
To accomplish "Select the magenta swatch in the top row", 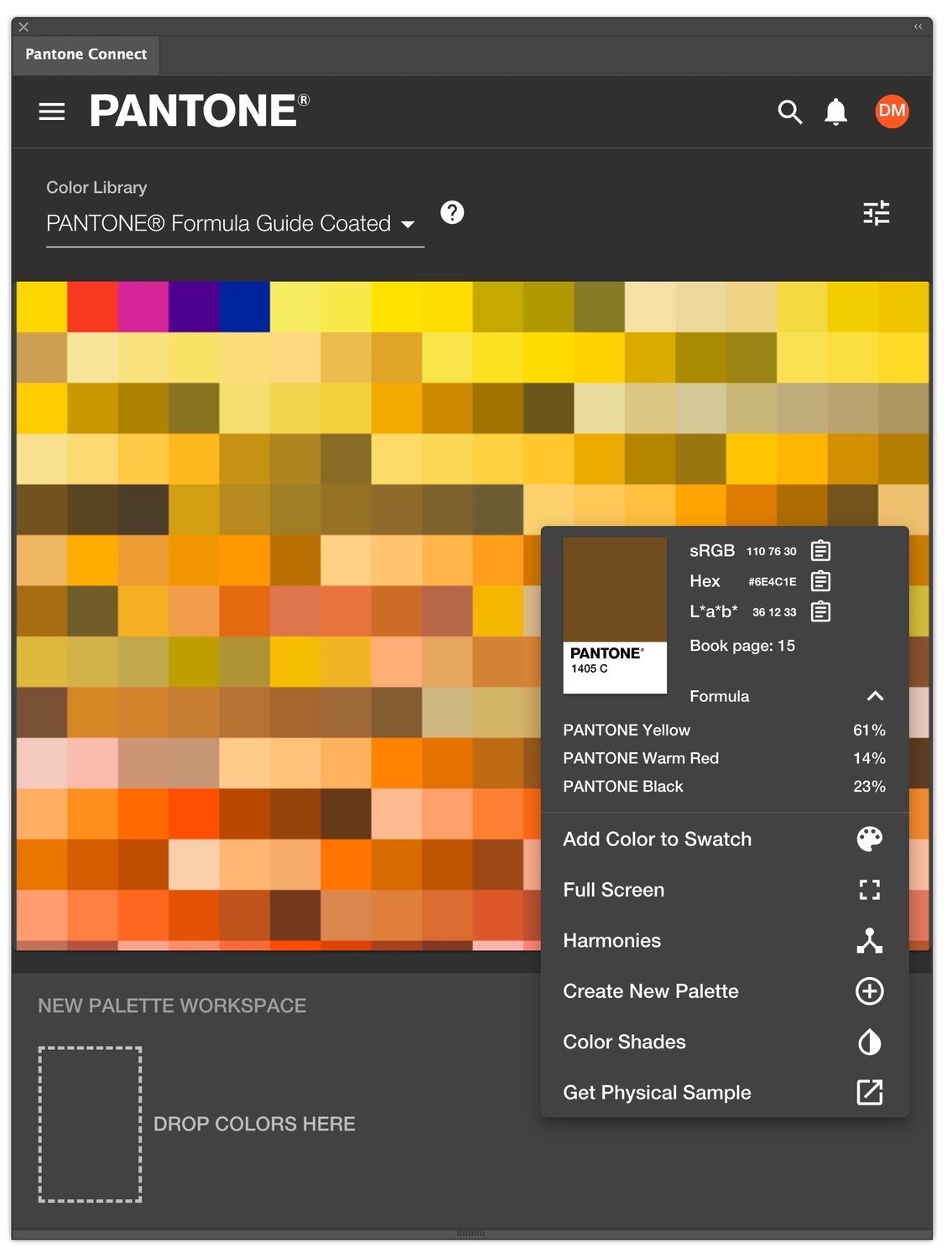I will pyautogui.click(x=143, y=307).
